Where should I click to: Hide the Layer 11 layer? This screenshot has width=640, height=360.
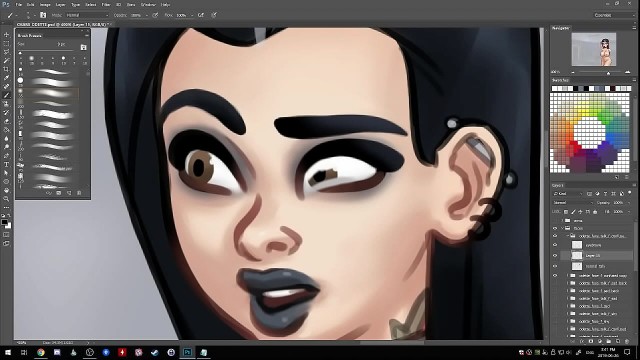pyautogui.click(x=555, y=256)
